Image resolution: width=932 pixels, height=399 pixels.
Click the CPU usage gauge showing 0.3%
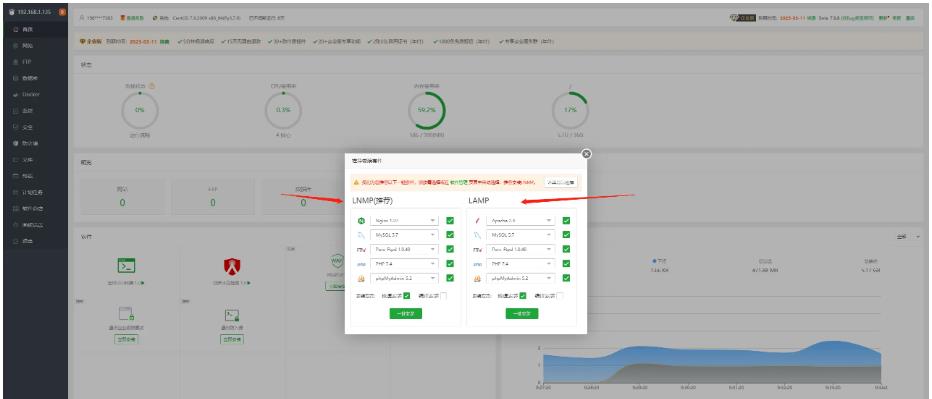[283, 110]
